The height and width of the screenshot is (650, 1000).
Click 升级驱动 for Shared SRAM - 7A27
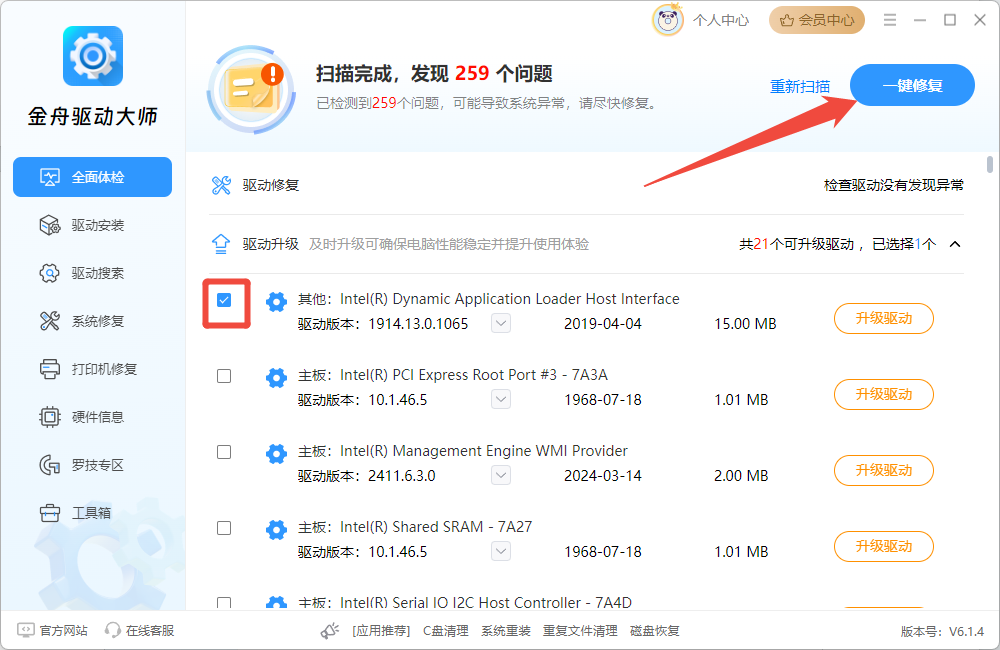pyautogui.click(x=884, y=546)
